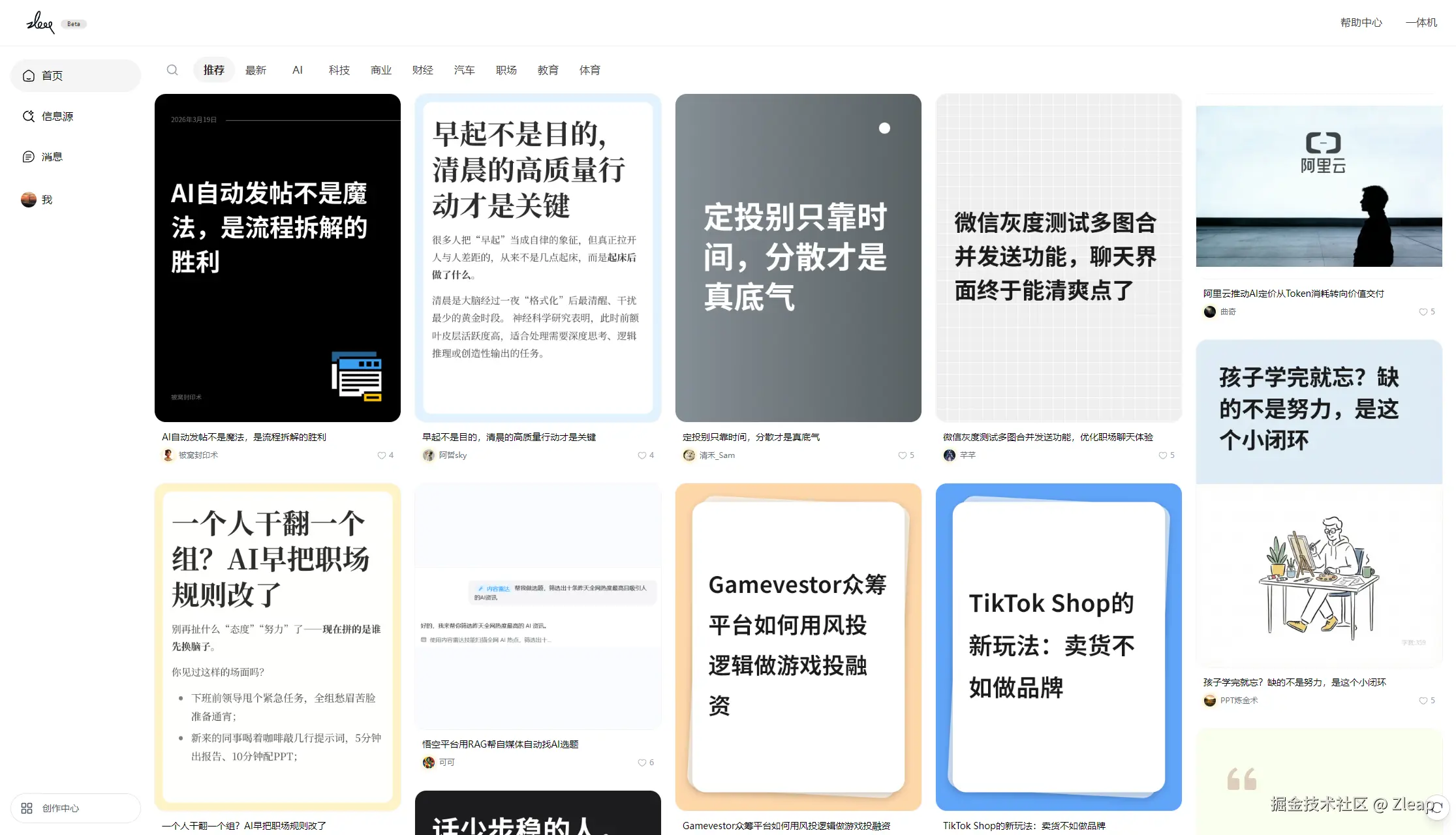This screenshot has height=835, width=1456.
Task: Click the floating button at bottom right
Action: [x=1436, y=808]
